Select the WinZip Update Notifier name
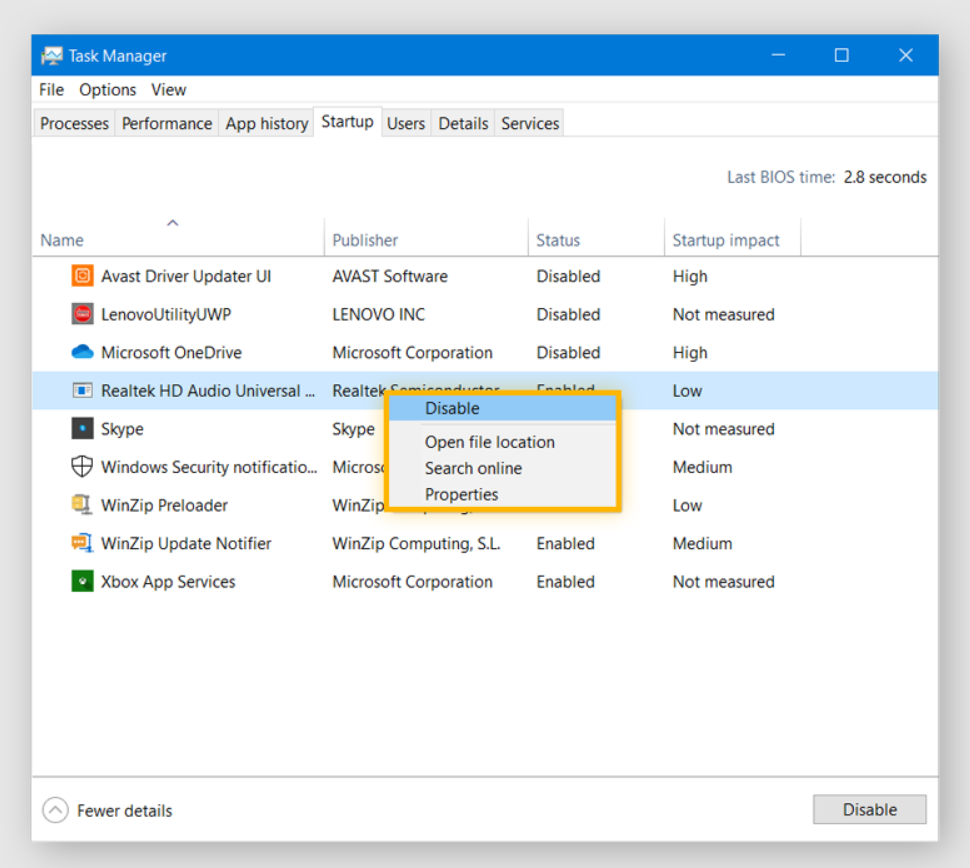The image size is (970, 868). 186,544
